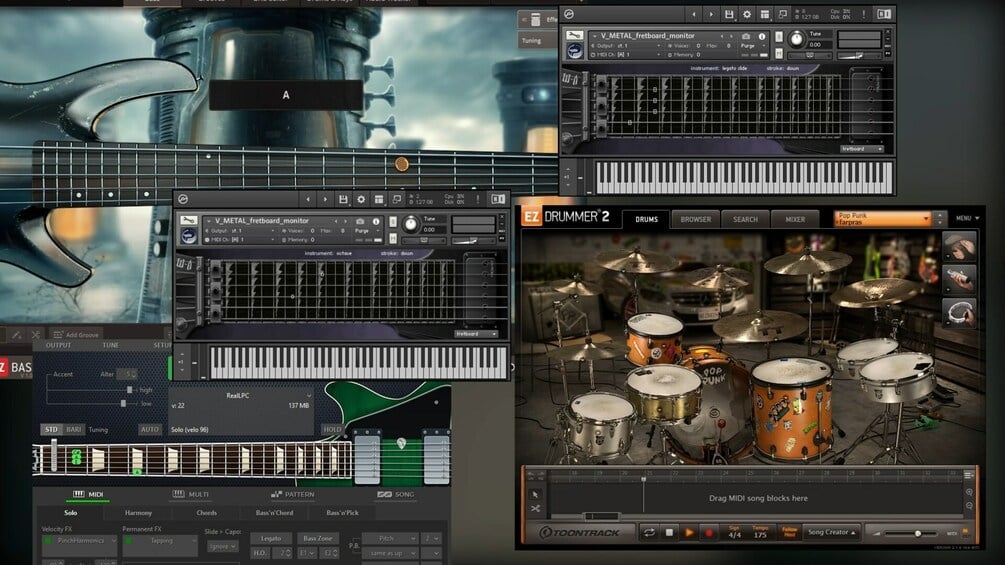This screenshot has height=565, width=1005.
Task: Open workspace layout icon in schave Kontakt window
Action: 379,200
